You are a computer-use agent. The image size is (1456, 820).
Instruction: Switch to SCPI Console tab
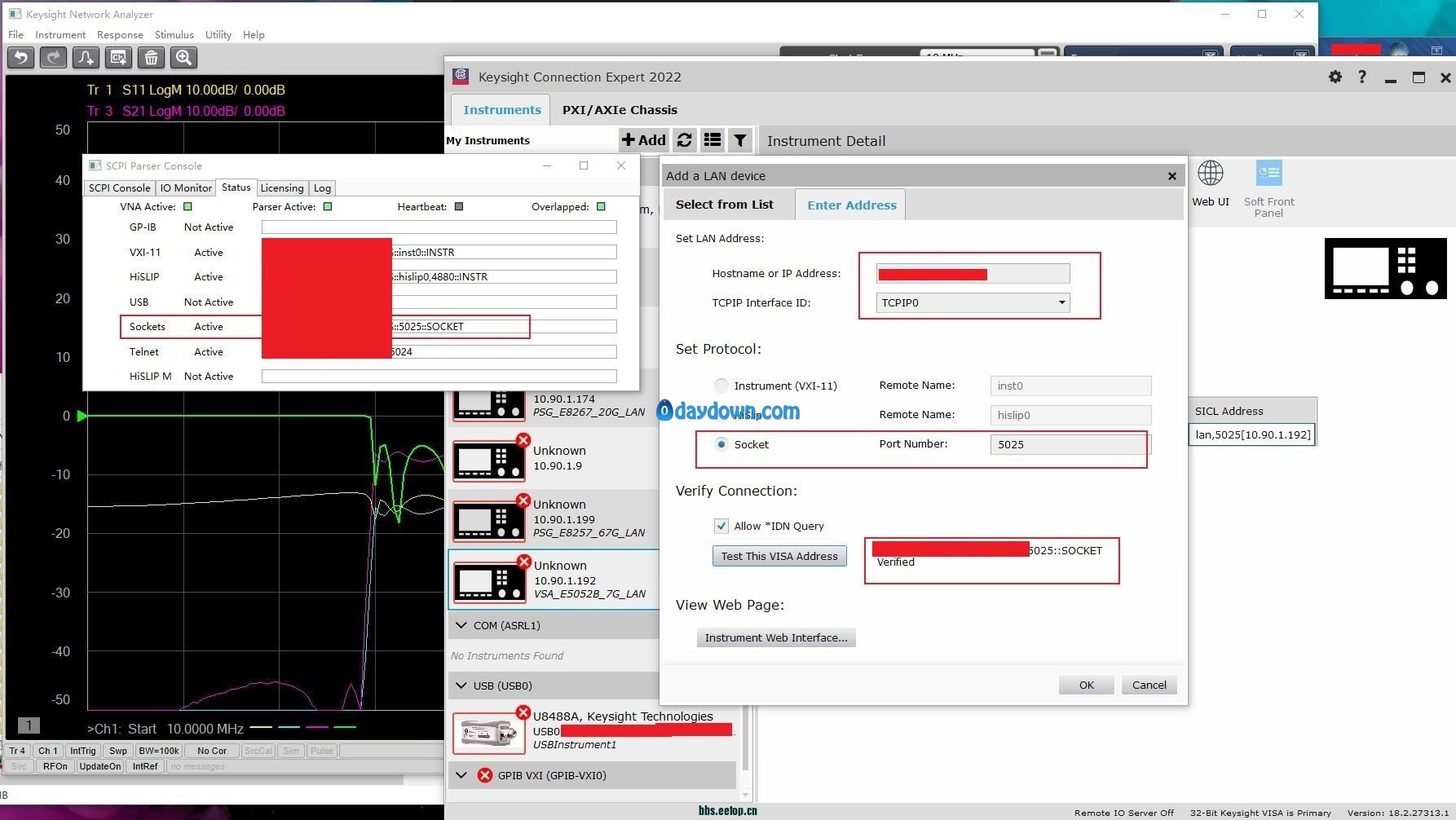coord(119,188)
